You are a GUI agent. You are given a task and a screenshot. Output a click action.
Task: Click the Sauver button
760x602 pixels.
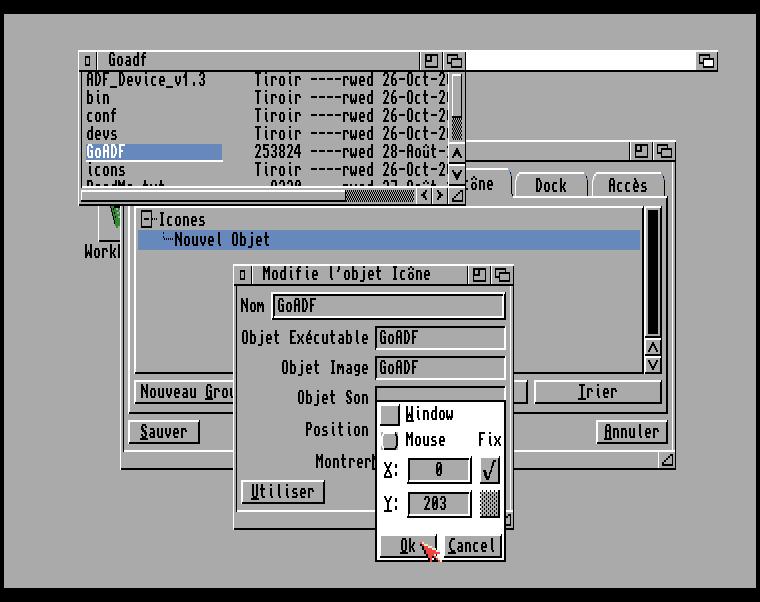(164, 432)
